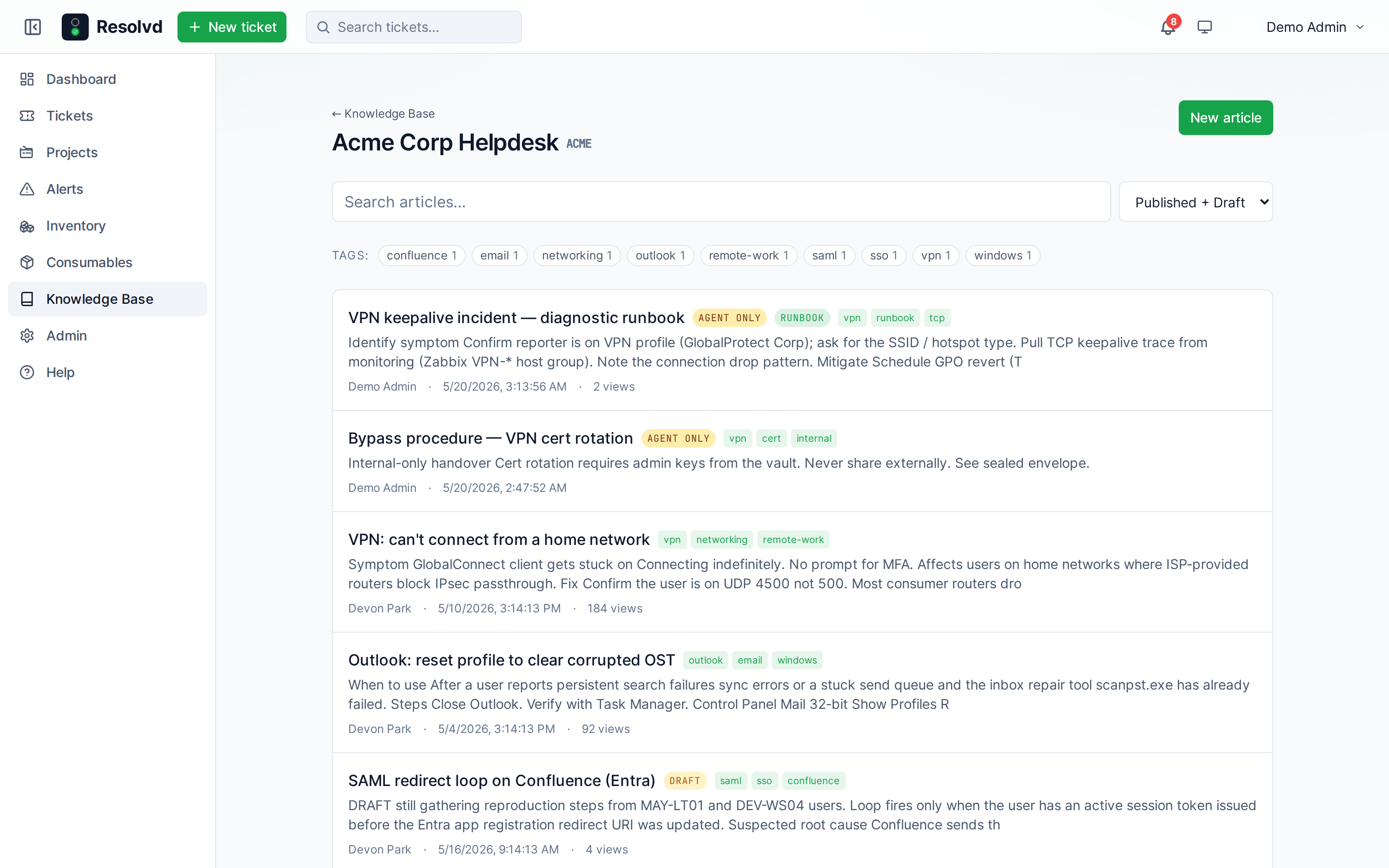Click Devon Park author on Outlook article
The height and width of the screenshot is (868, 1389).
pos(380,729)
